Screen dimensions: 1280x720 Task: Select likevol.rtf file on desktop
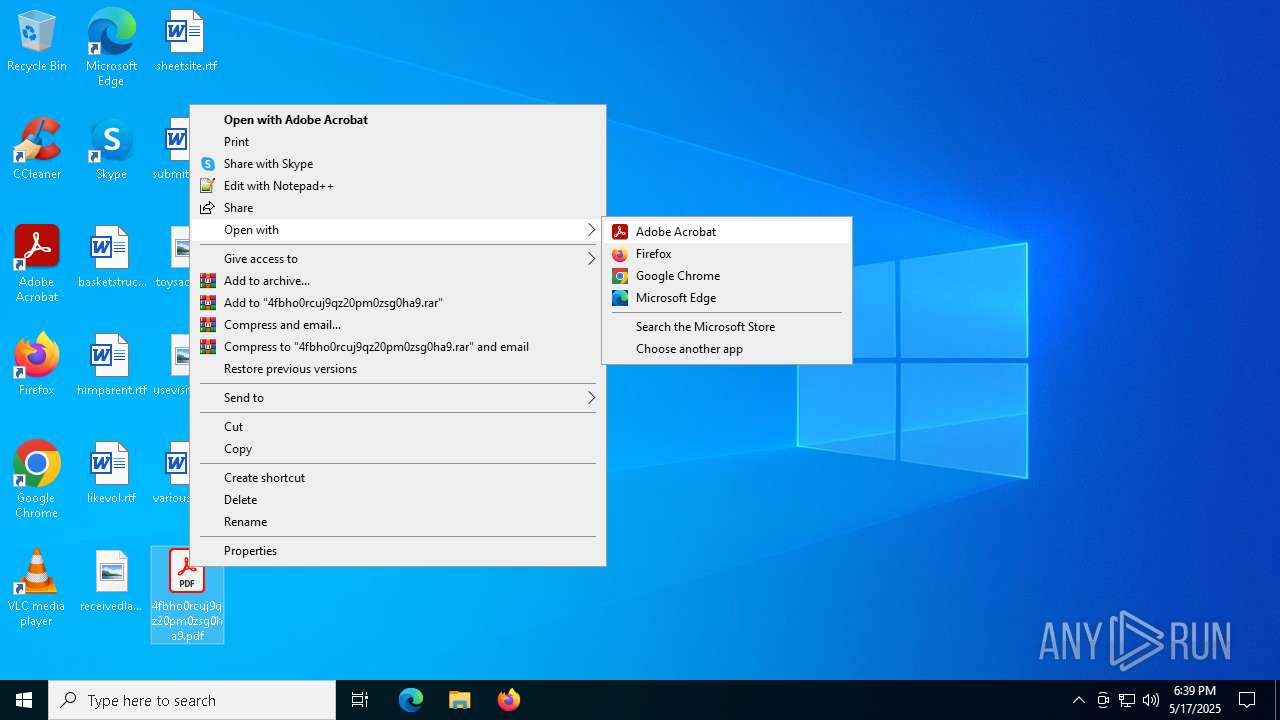pos(111,473)
